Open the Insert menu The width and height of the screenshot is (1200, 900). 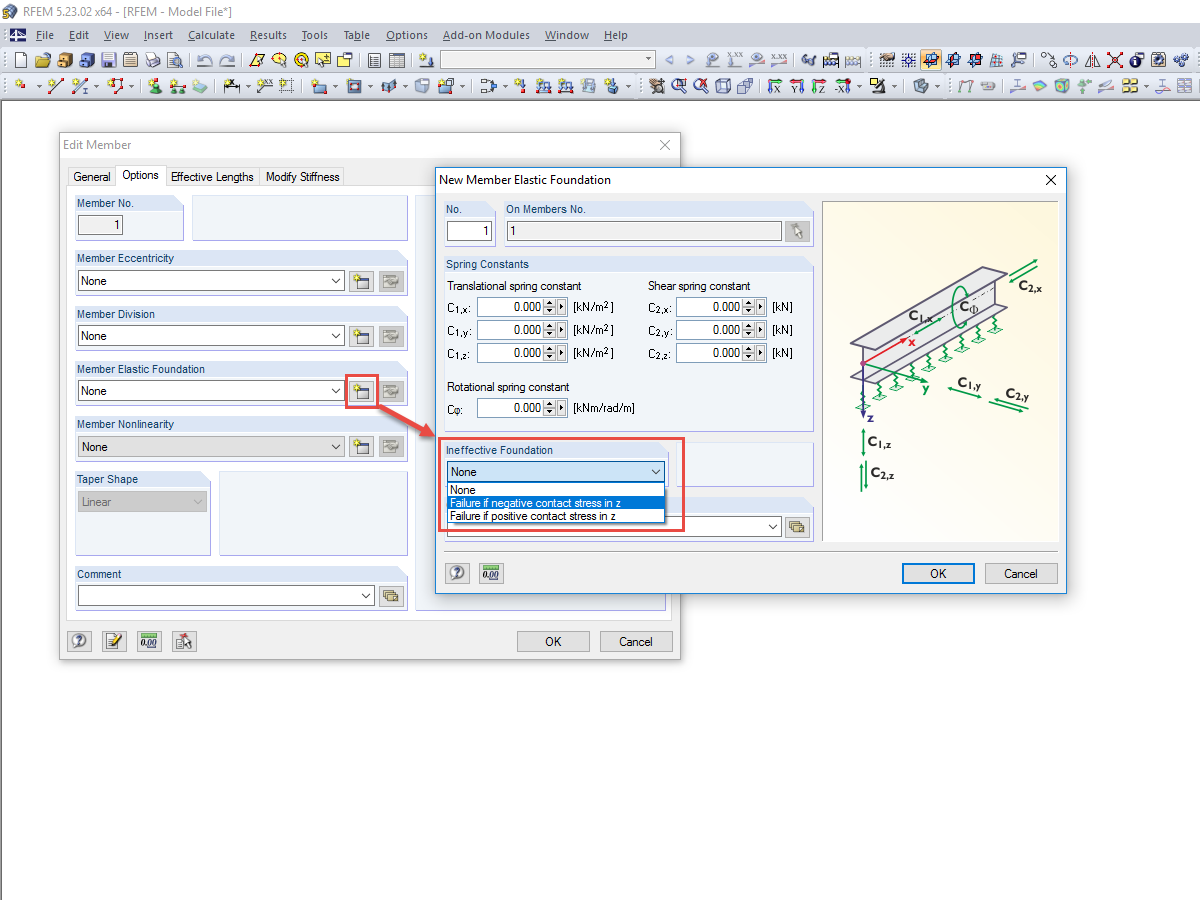(158, 35)
